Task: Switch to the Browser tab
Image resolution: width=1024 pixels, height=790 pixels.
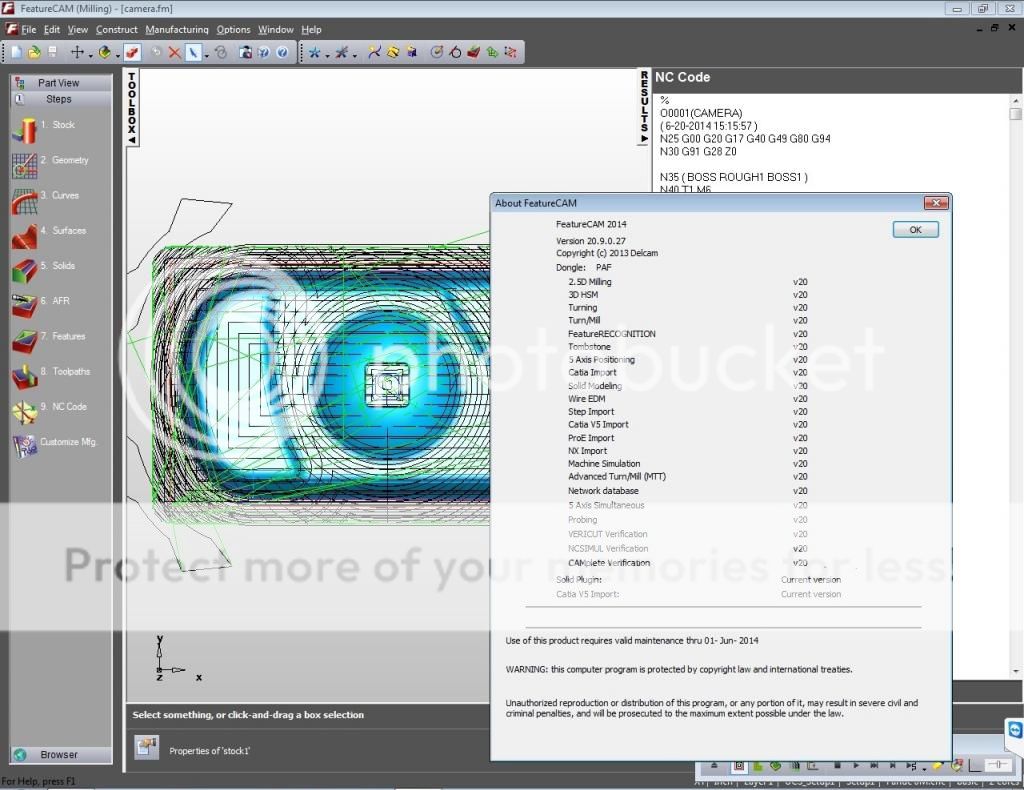Action: point(61,755)
